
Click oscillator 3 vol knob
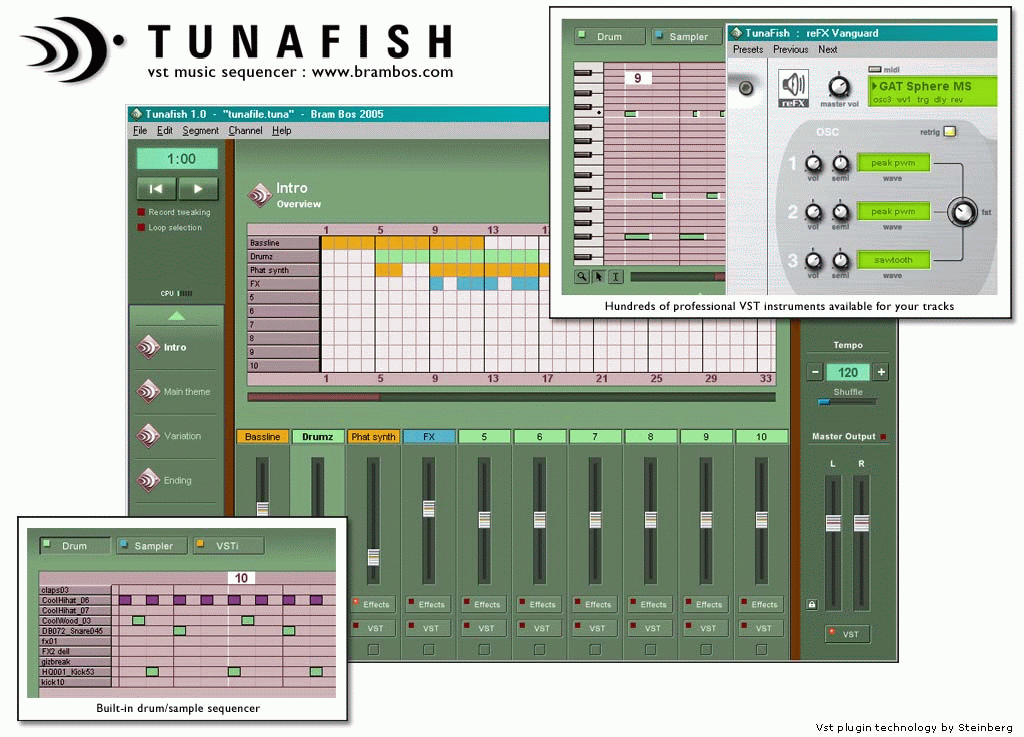[x=813, y=261]
